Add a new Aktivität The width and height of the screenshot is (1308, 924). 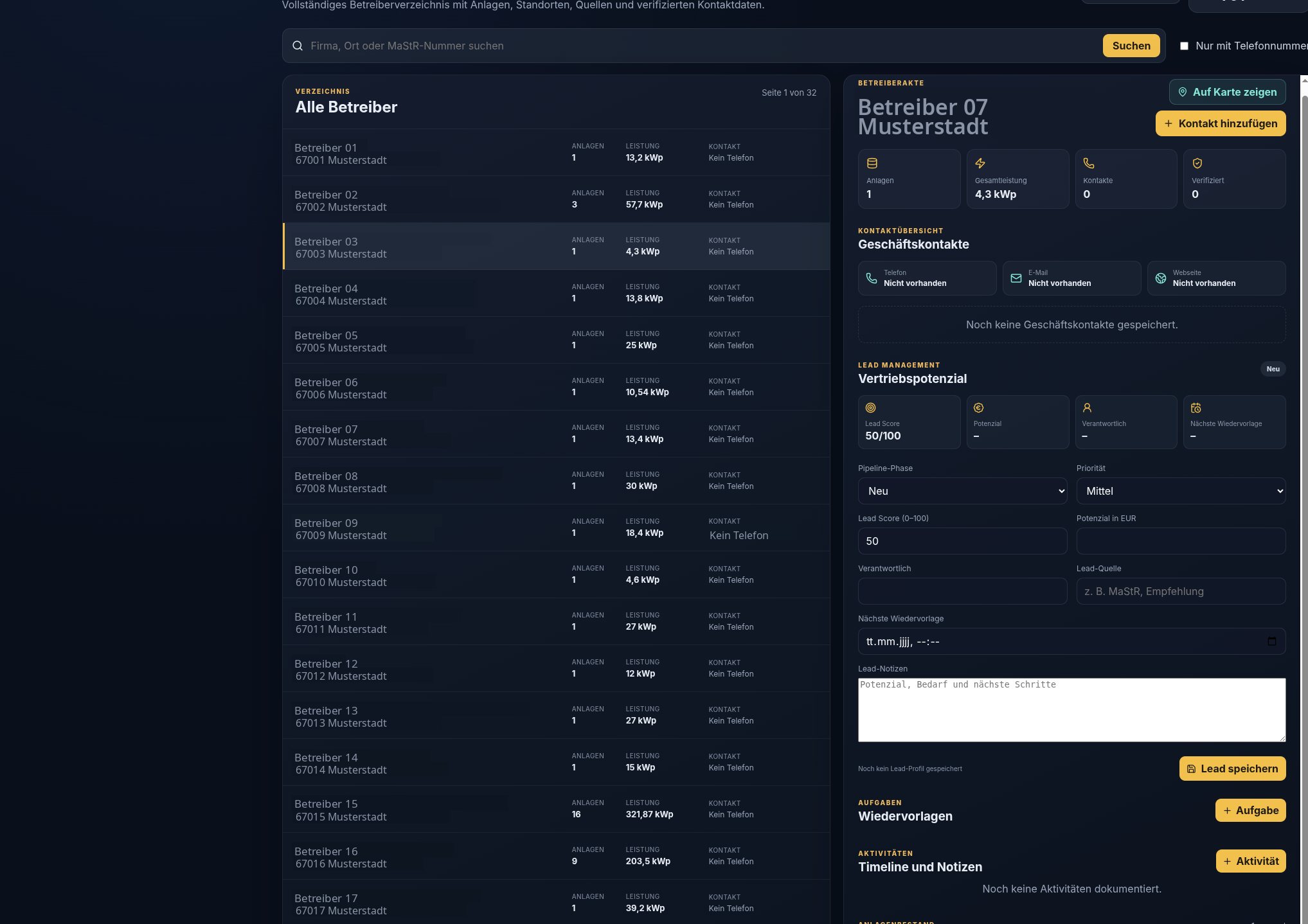[x=1251, y=861]
